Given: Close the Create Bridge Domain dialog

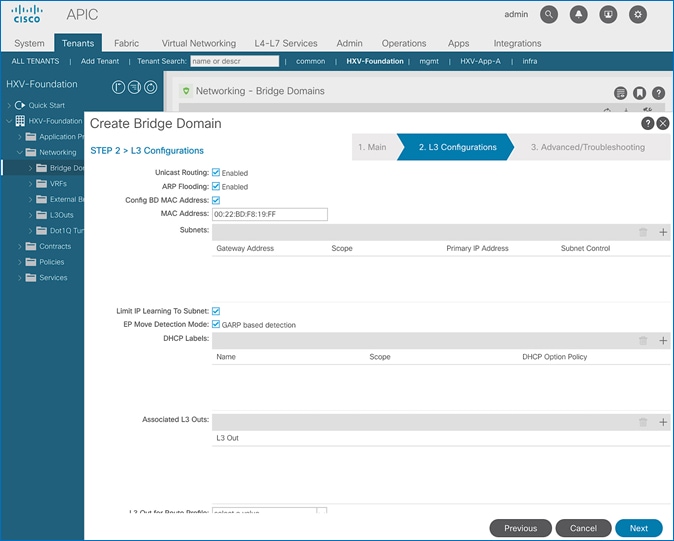Looking at the screenshot, I should (663, 123).
